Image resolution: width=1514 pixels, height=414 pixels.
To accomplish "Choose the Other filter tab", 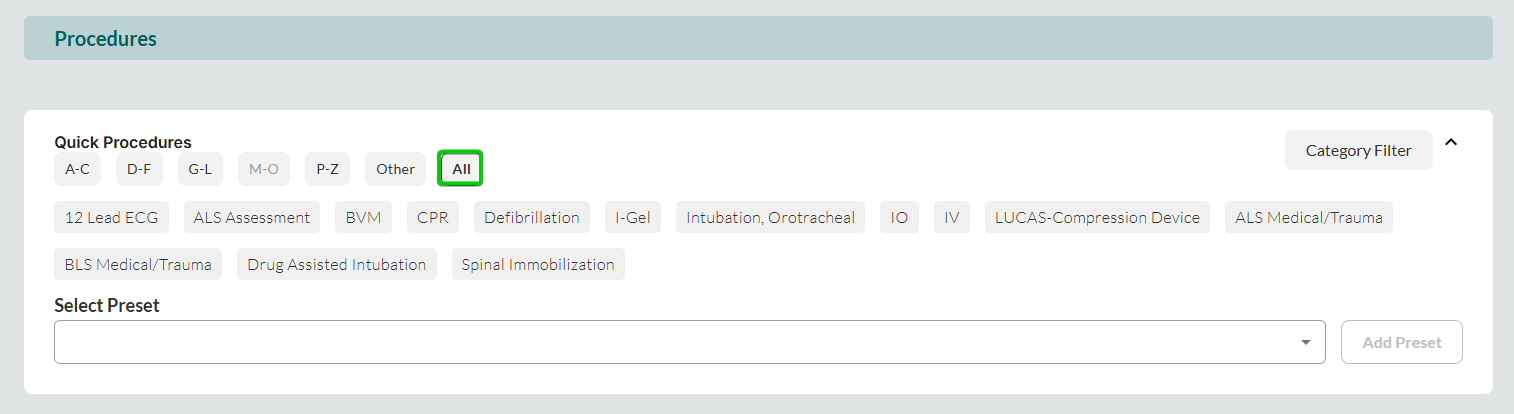I will pos(395,169).
